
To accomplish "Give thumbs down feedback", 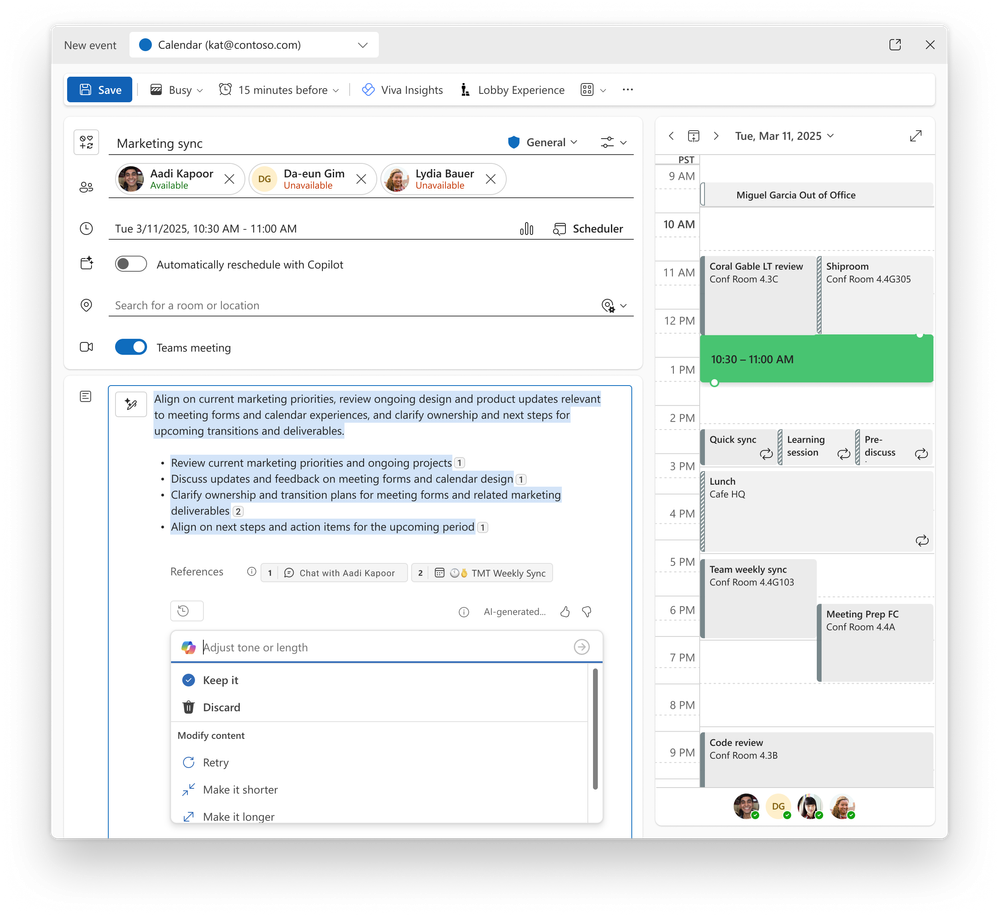I will point(587,612).
